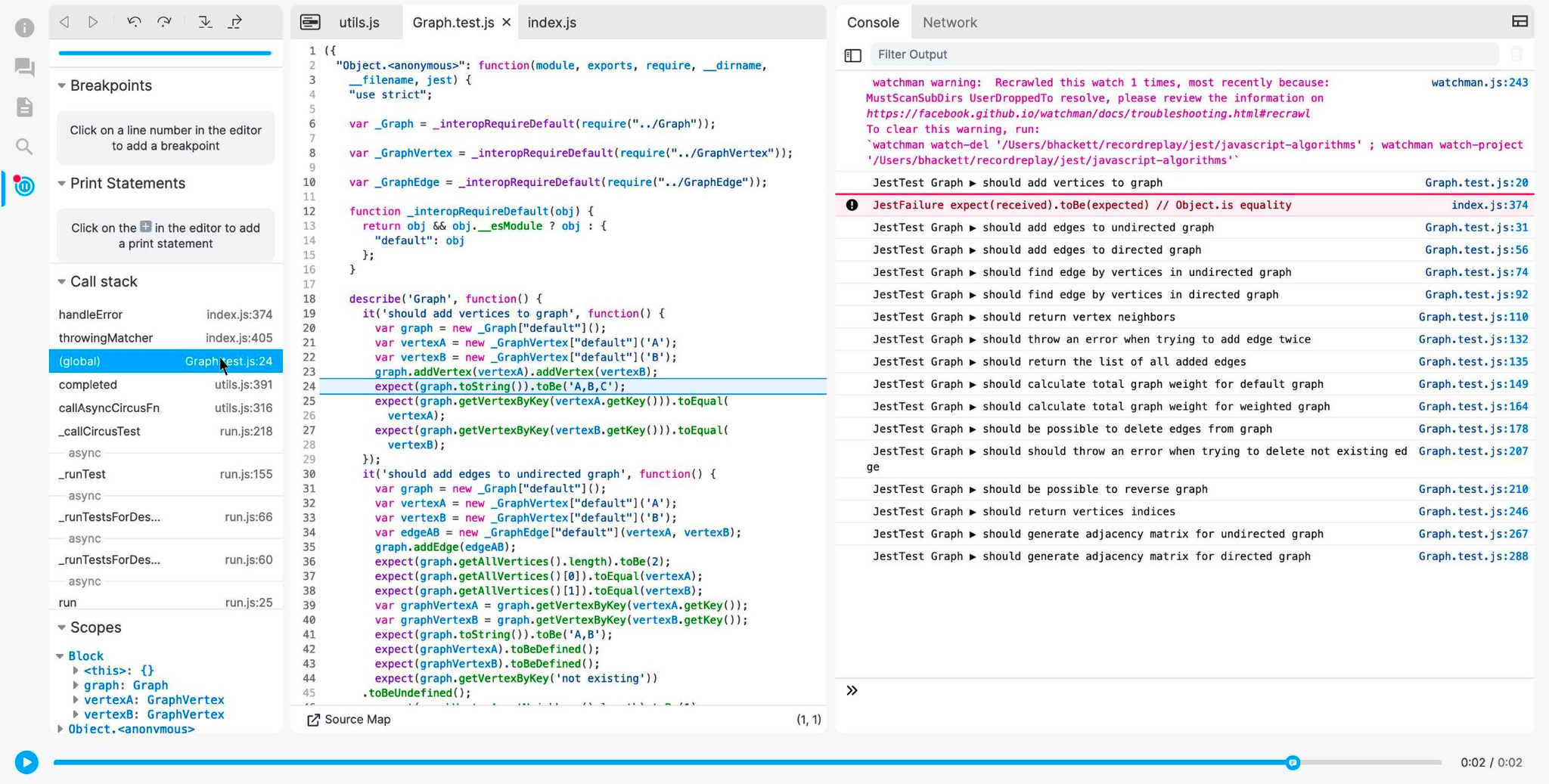1549x784 pixels.
Task: Open the watchman.js:243 source link
Action: pyautogui.click(x=1479, y=82)
